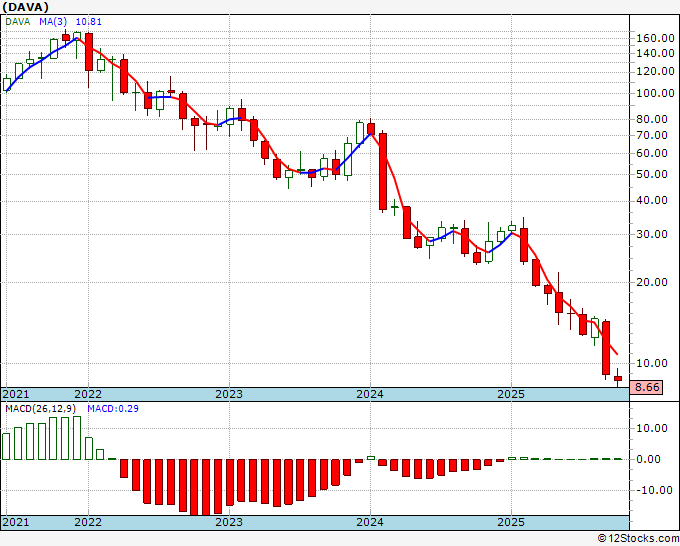Click the 80.00 price axis label
The image size is (680, 546).
(x=652, y=119)
